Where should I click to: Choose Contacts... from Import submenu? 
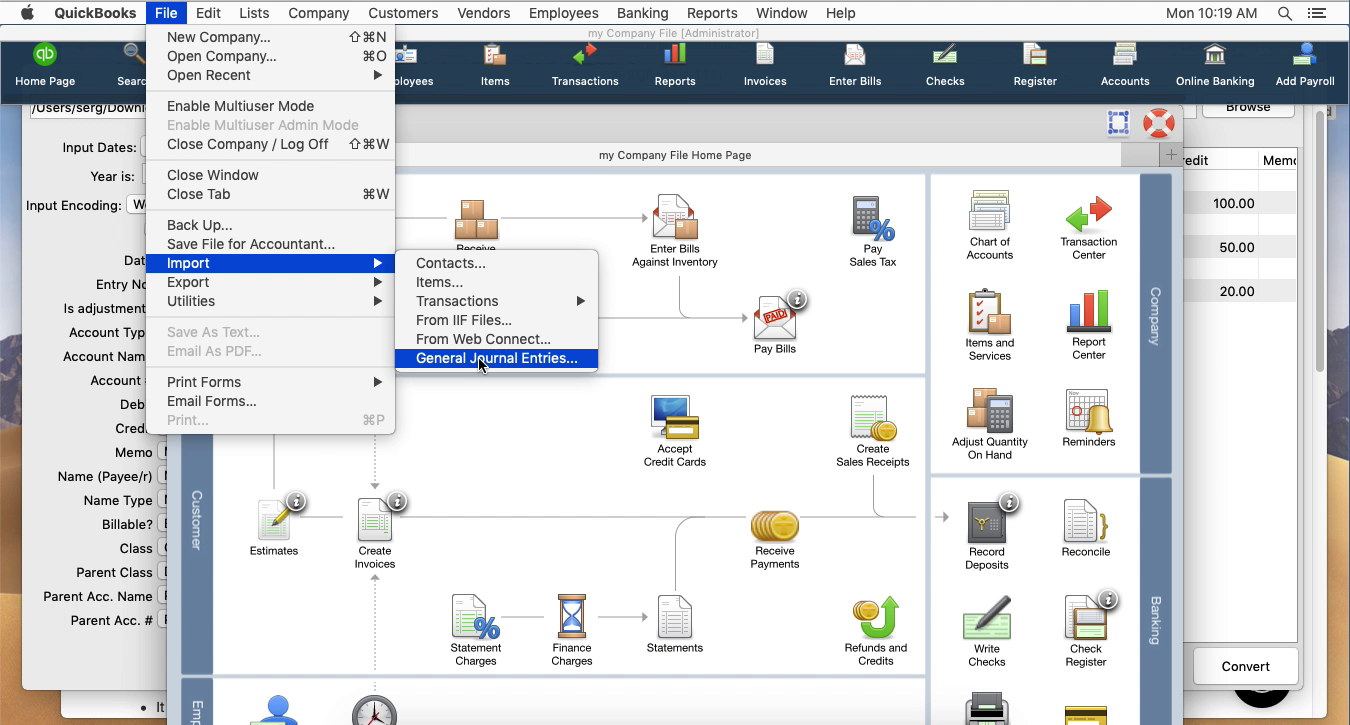coord(497,263)
